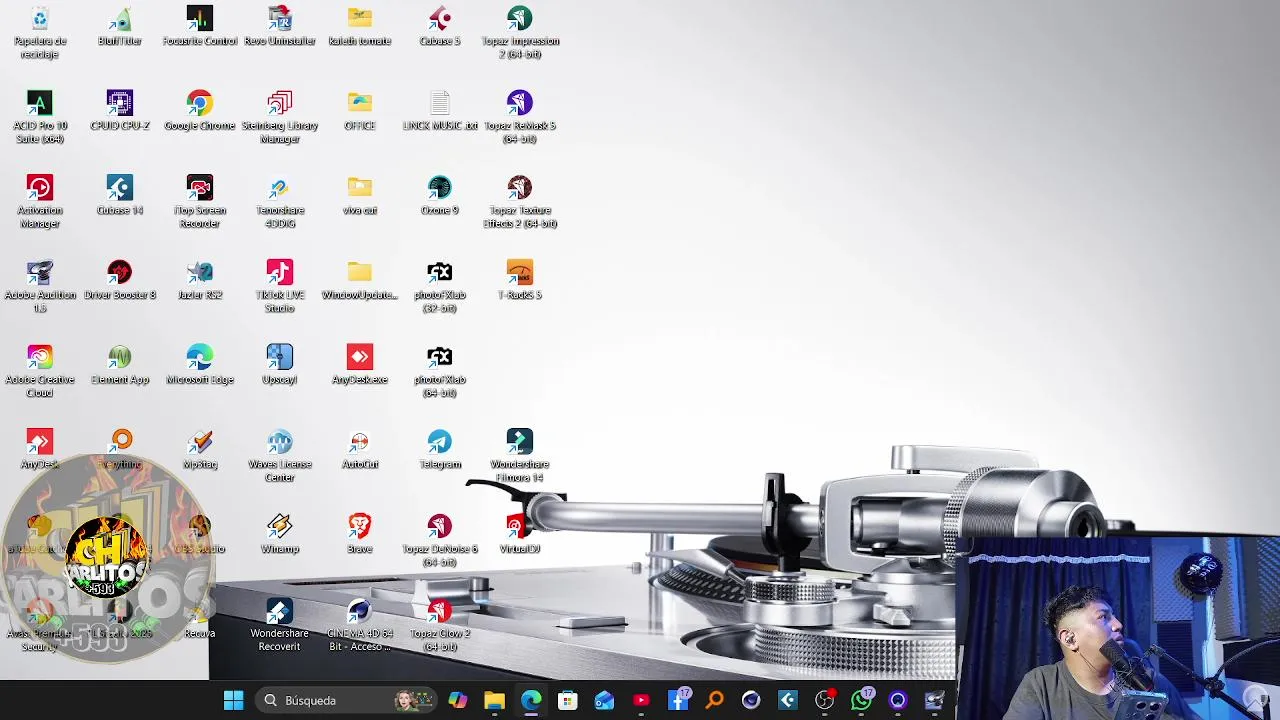Select the Topaz Texture Effects 2 shortcut

click(520, 201)
